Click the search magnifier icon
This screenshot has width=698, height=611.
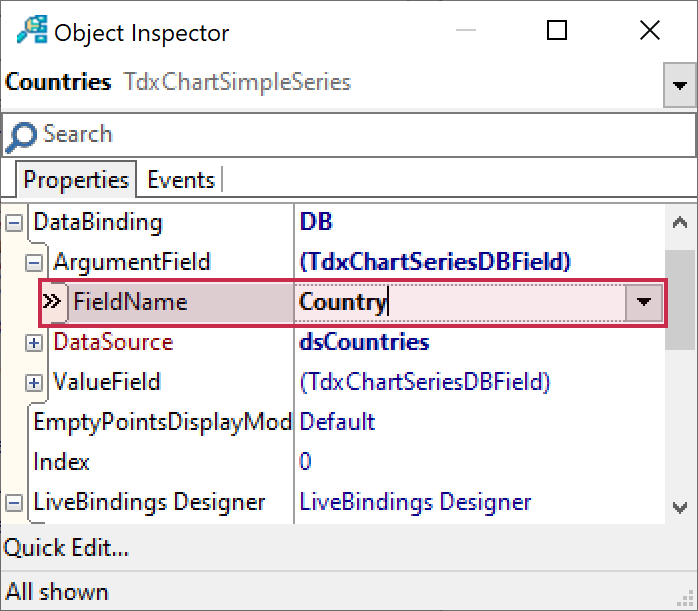click(x=20, y=136)
